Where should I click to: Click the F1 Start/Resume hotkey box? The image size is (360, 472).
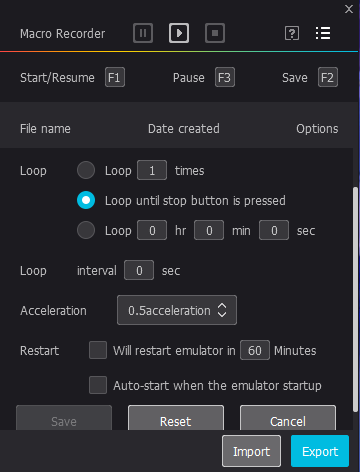[x=115, y=77]
